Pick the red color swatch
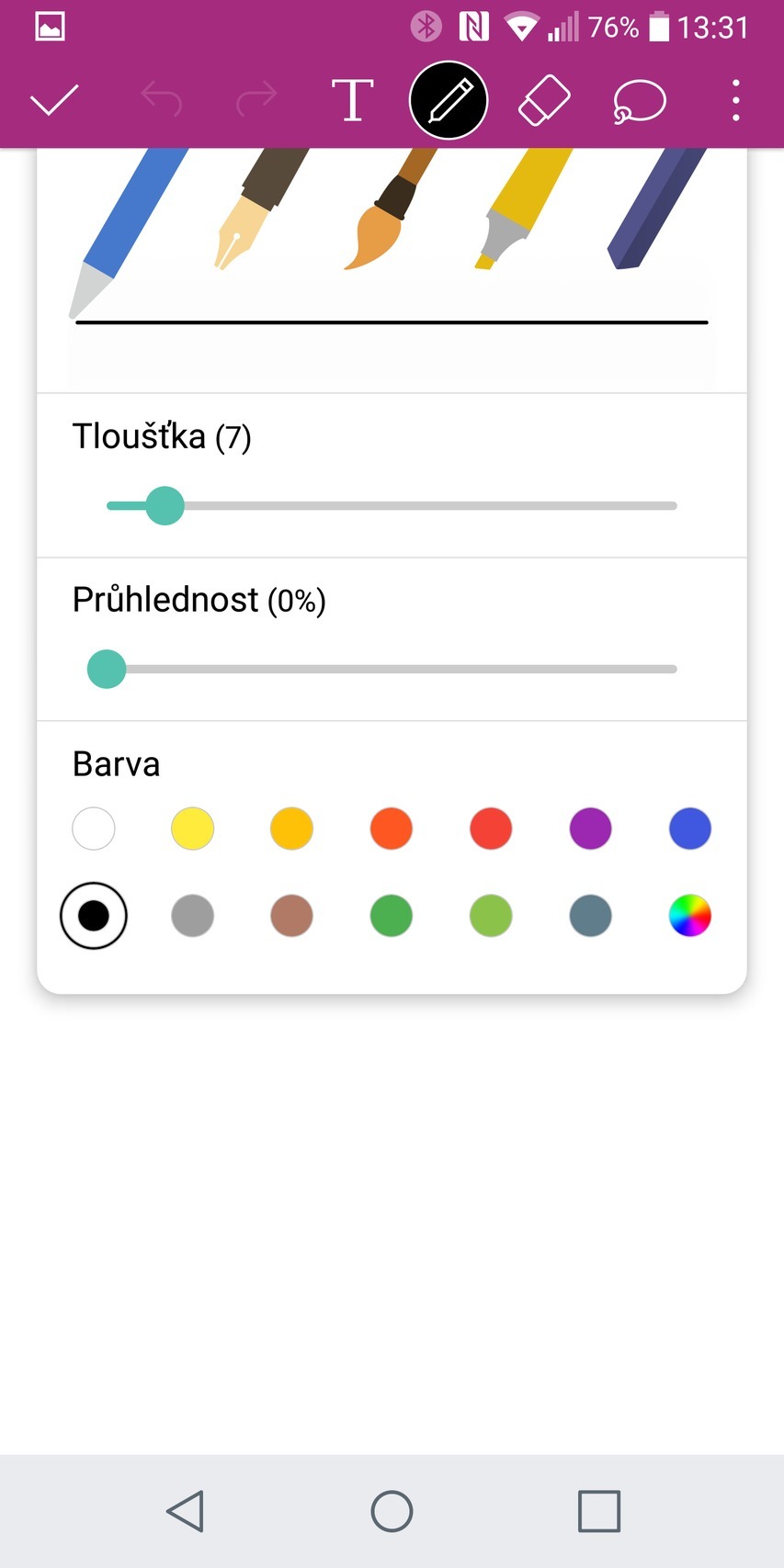The width and height of the screenshot is (784, 1568). pos(491,829)
